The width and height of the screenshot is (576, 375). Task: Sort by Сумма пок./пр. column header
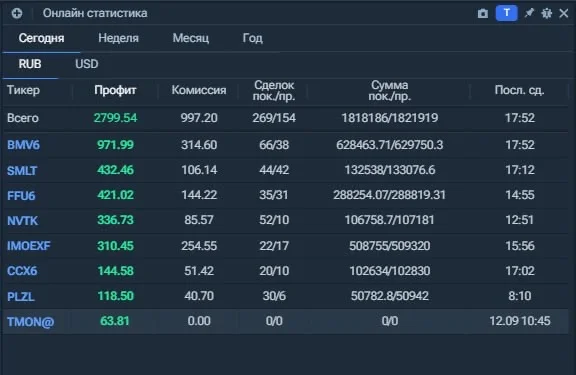pos(389,90)
